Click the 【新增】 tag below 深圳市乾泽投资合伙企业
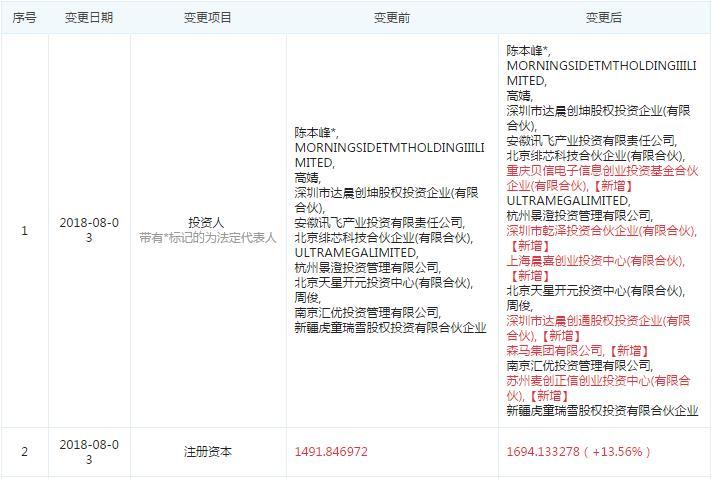This screenshot has width=713, height=479. 530,245
